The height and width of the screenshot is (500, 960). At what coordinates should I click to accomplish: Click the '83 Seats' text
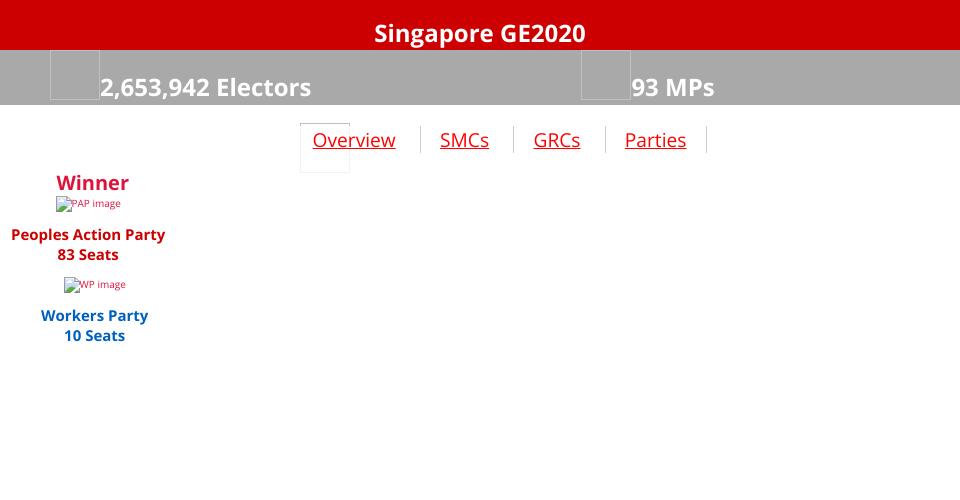tap(88, 255)
